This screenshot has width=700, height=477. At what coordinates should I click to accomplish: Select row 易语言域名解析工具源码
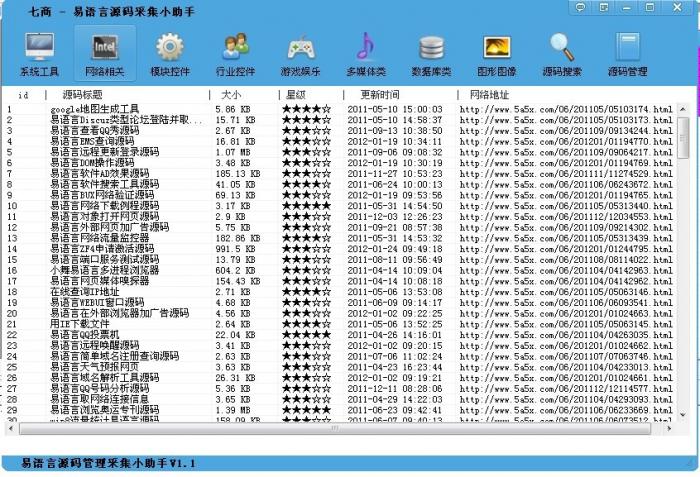click(339, 377)
